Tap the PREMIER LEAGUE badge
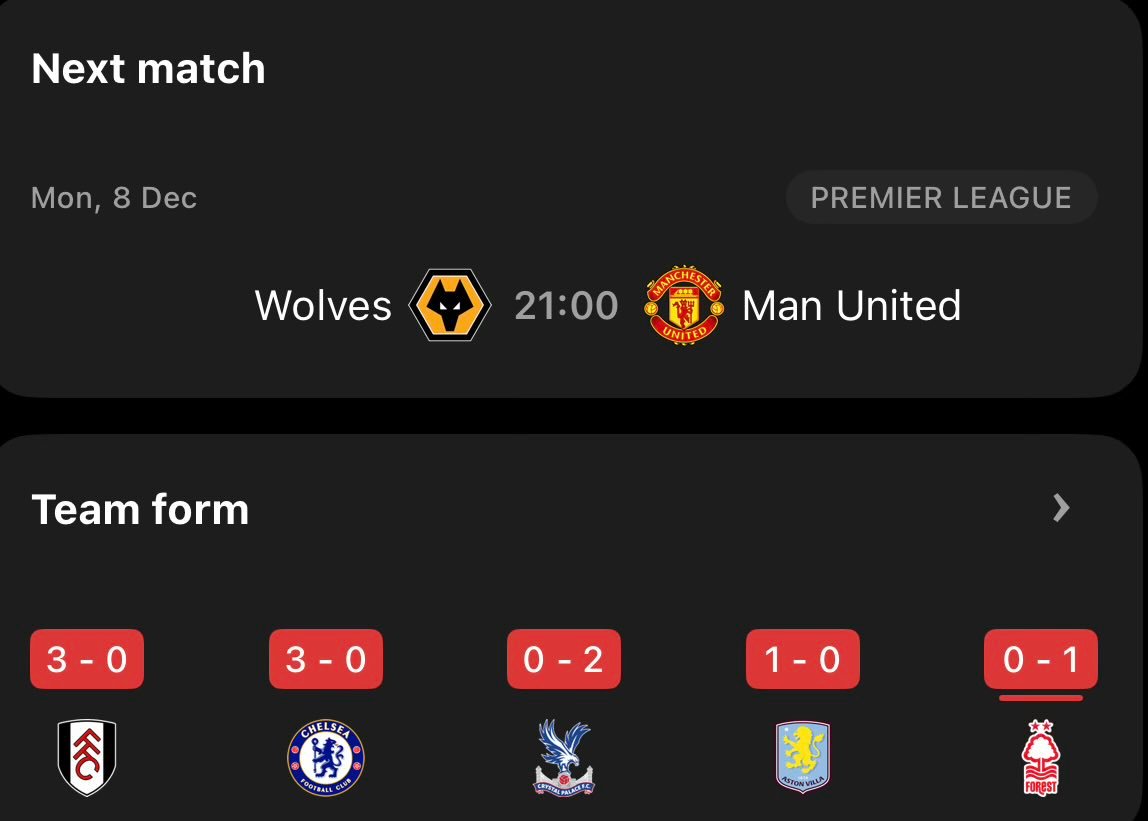Image resolution: width=1148 pixels, height=821 pixels. point(940,198)
